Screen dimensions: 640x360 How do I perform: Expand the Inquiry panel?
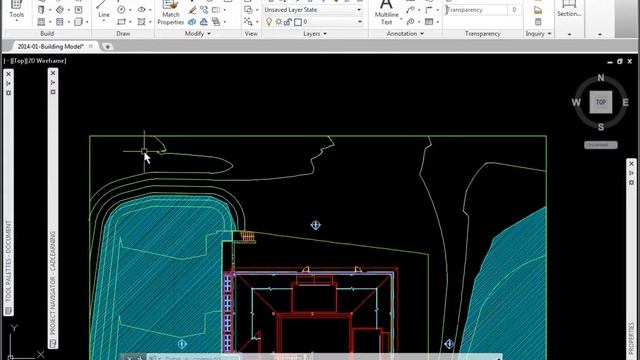click(x=538, y=33)
